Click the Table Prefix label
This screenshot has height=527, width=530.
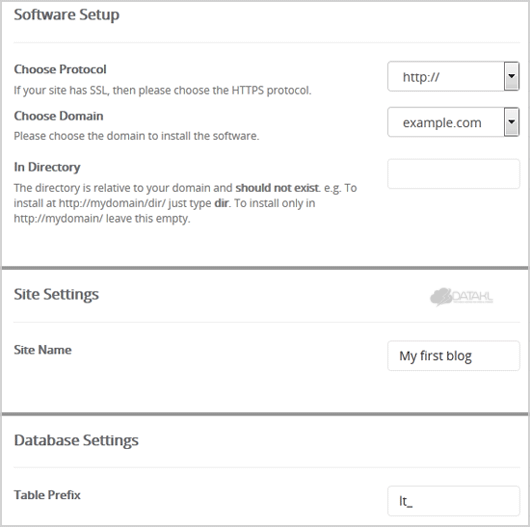coord(47,495)
